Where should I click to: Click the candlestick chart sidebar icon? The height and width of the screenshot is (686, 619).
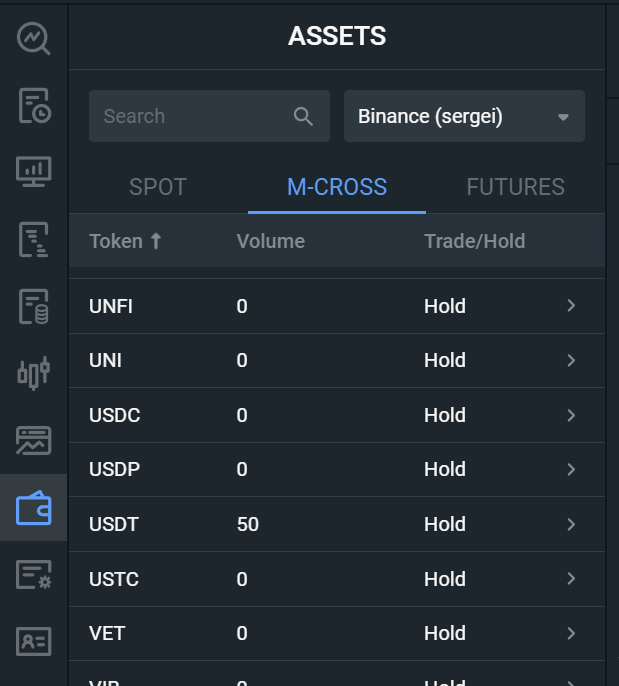[34, 374]
